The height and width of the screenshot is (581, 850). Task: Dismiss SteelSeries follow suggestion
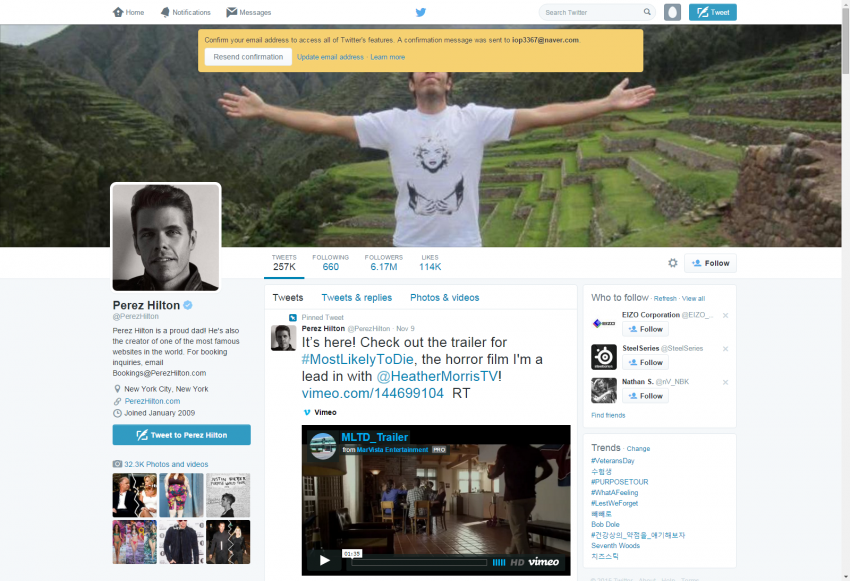click(x=725, y=349)
